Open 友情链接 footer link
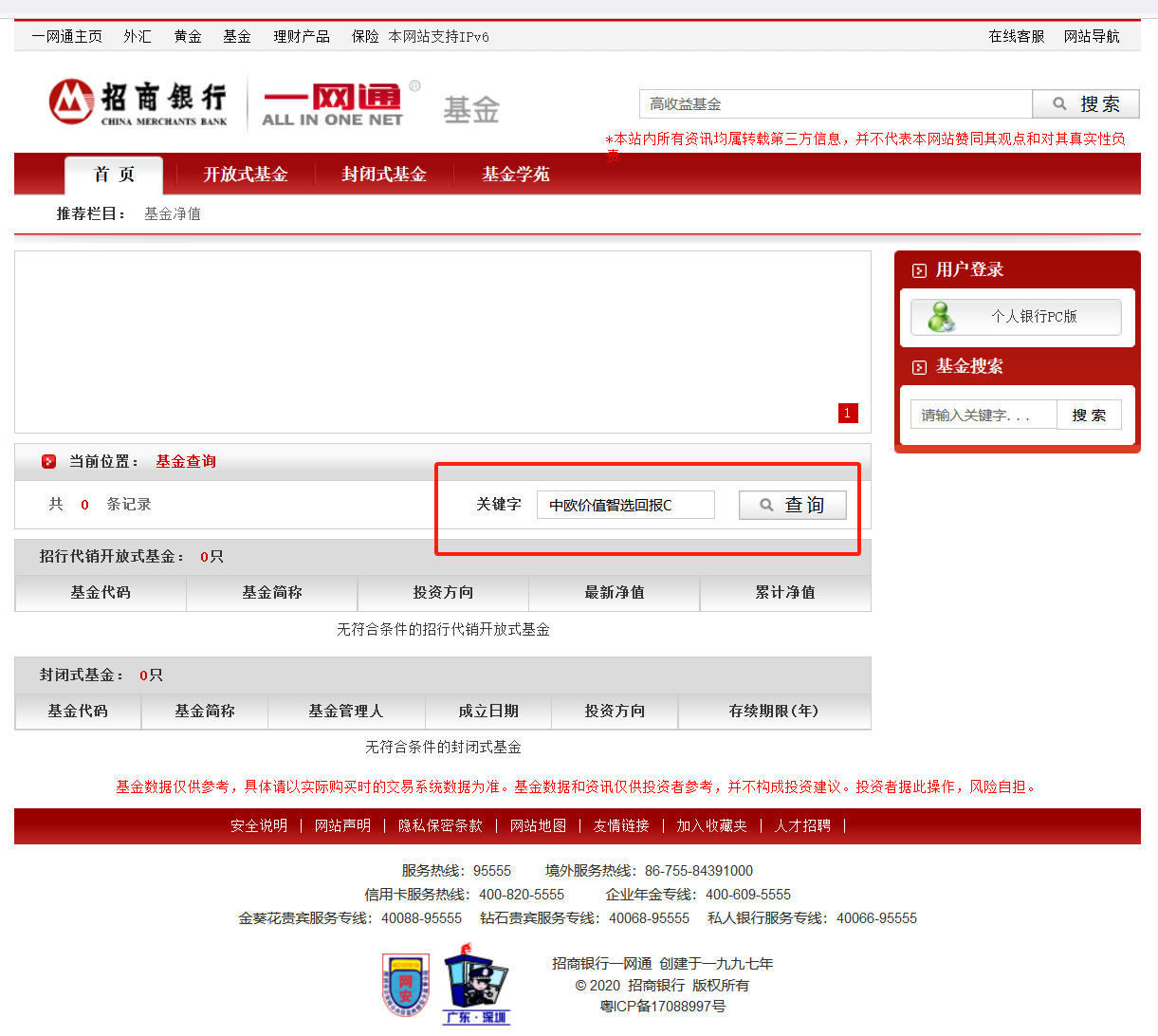This screenshot has width=1158, height=1036. click(x=621, y=826)
